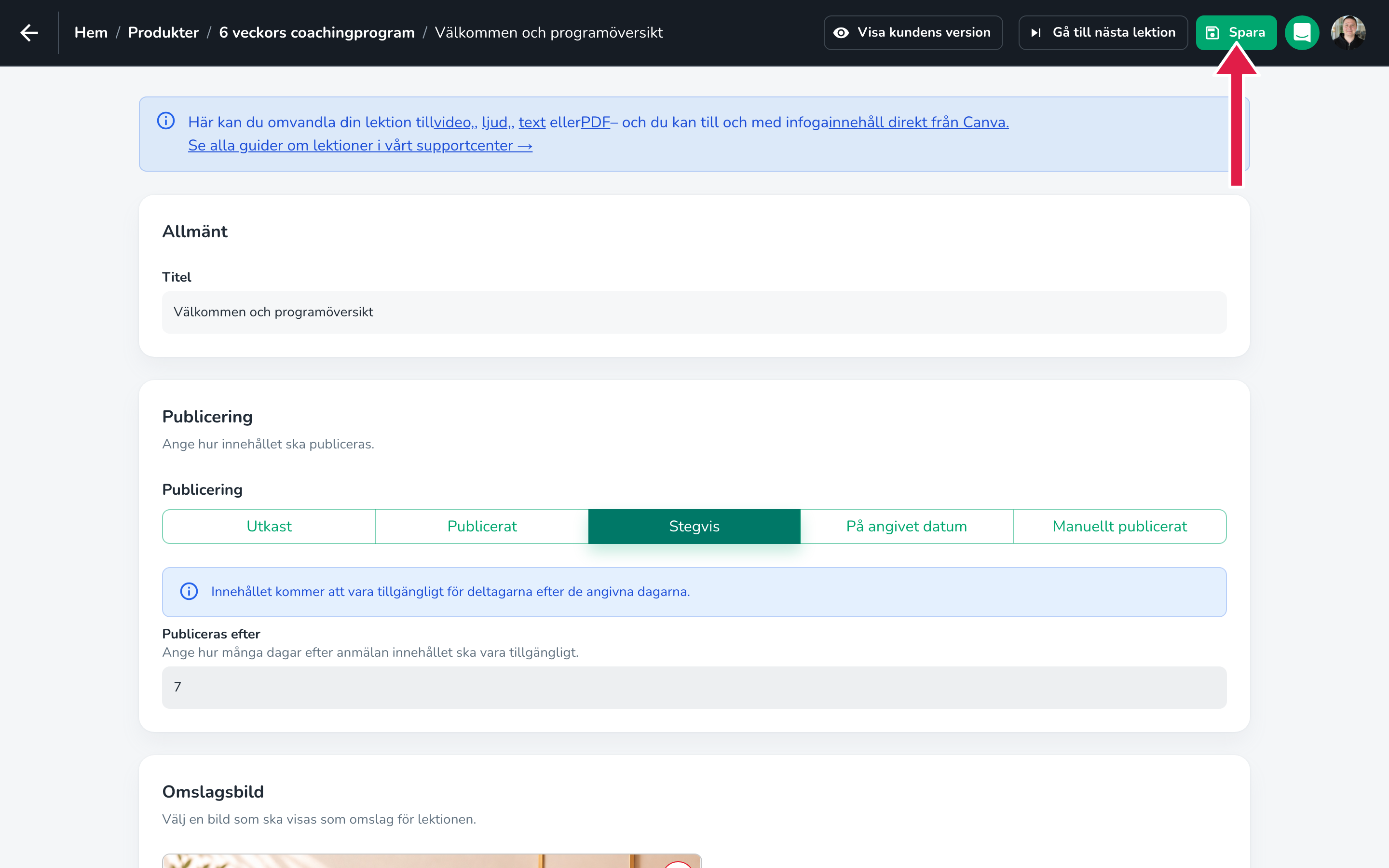Click Visa kundens version button
Screen dimensions: 1389x868
pos(913,33)
